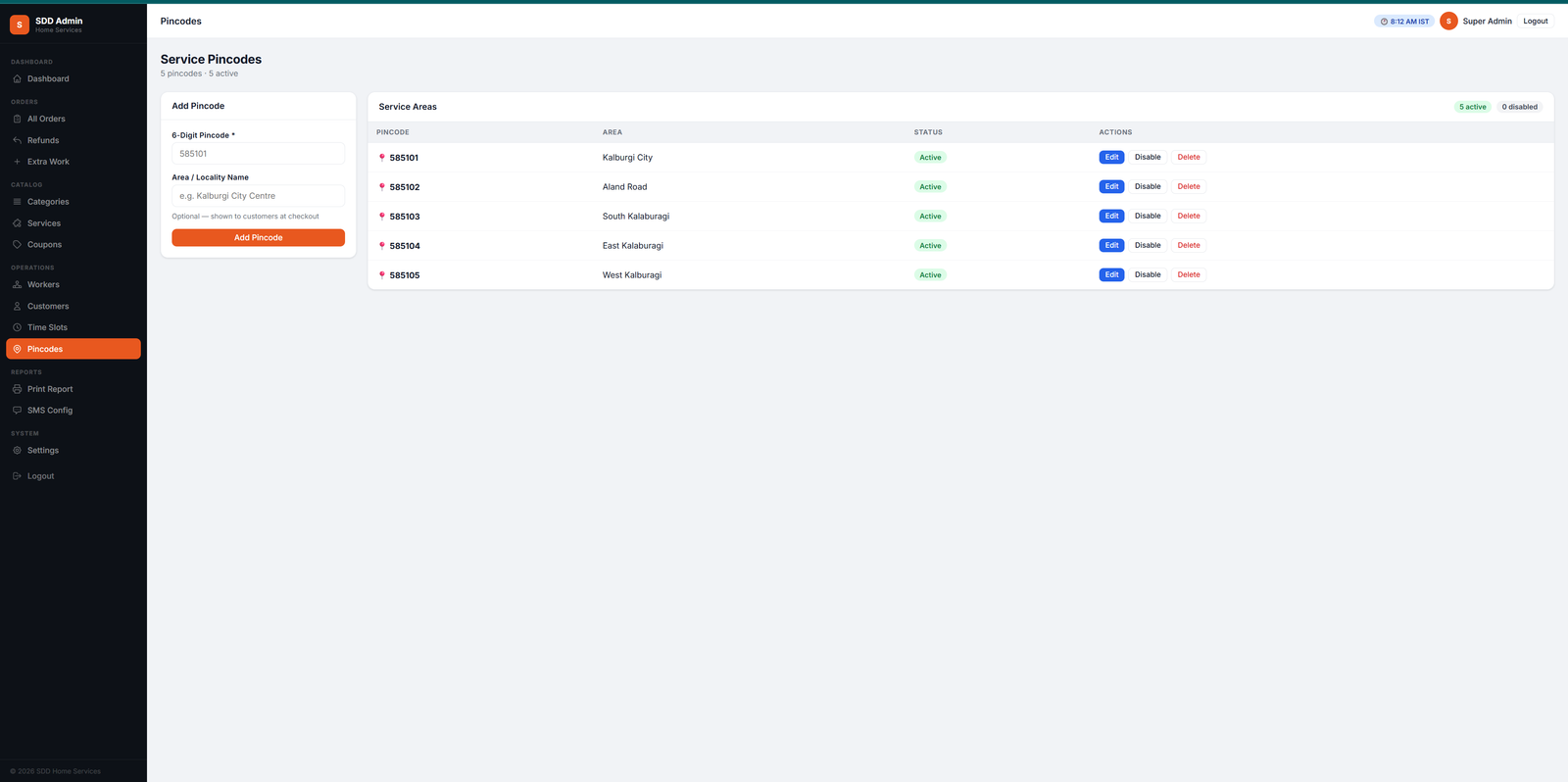Click the Coupons tag icon
Screen dimensions: 1568x782
(x=17, y=245)
